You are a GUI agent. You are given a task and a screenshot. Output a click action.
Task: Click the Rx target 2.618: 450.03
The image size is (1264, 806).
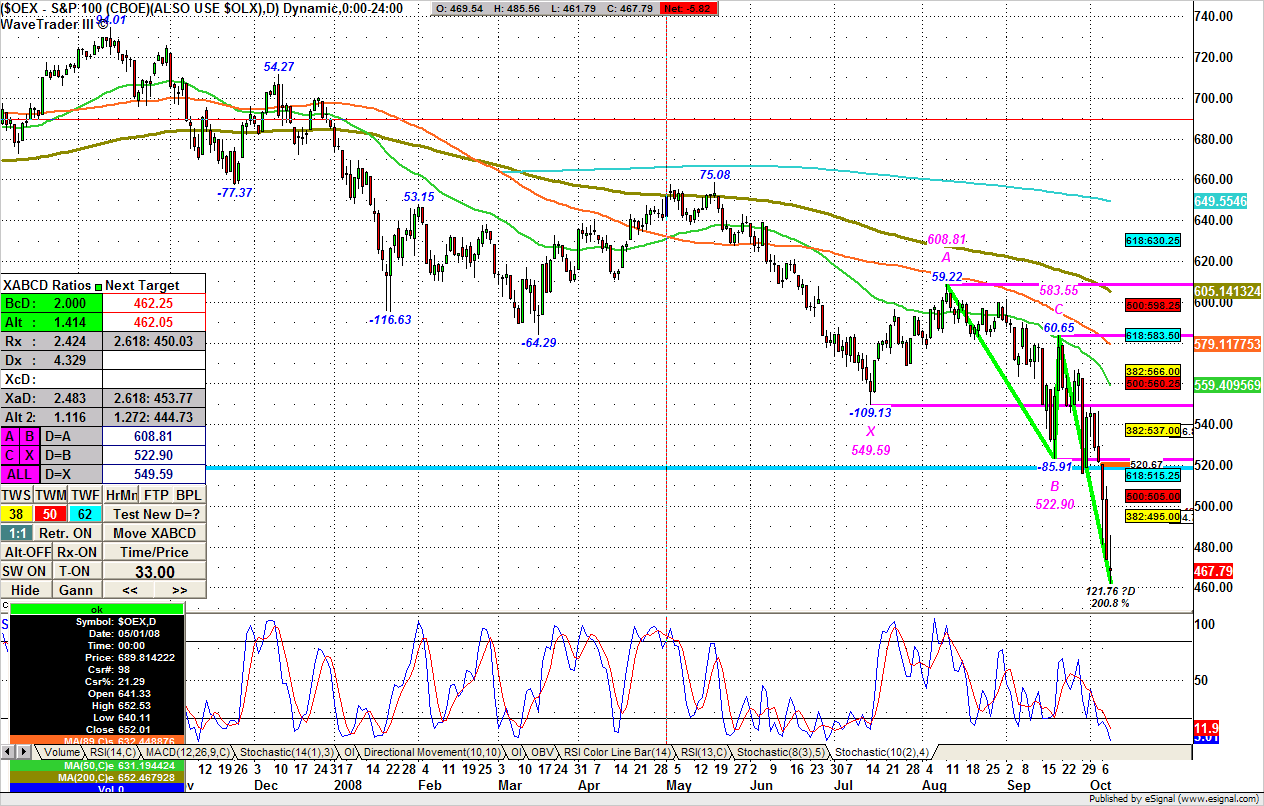[155, 341]
